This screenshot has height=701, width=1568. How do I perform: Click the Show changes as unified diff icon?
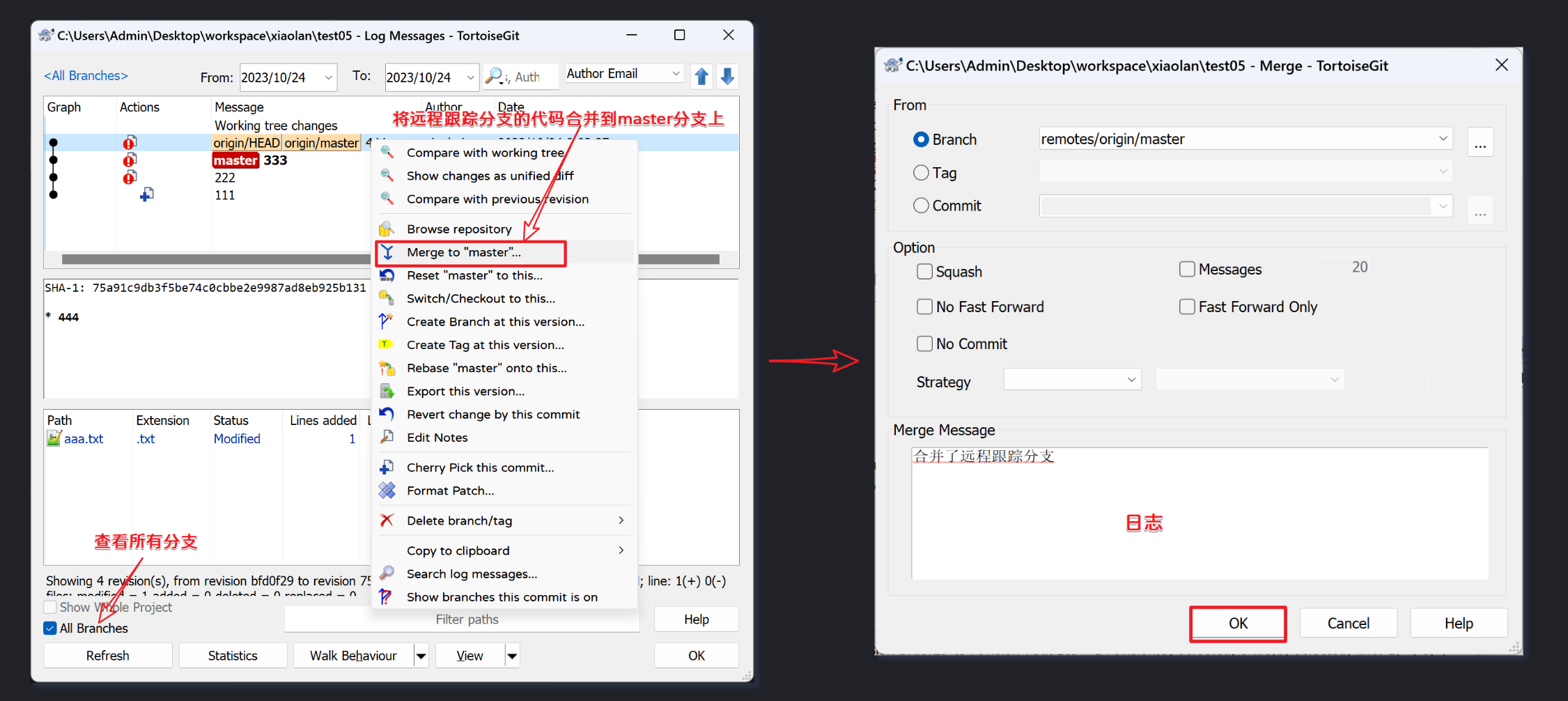[387, 176]
